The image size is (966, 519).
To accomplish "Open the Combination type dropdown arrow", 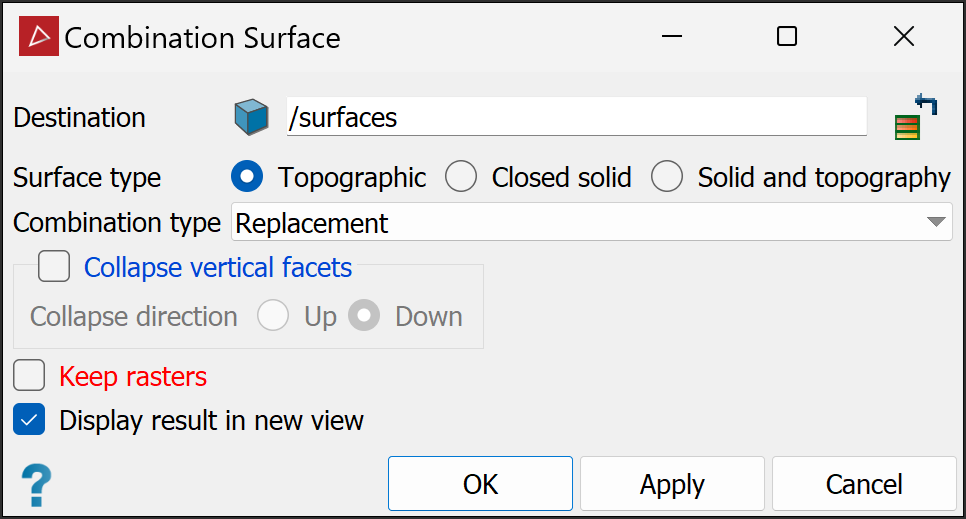I will click(x=936, y=223).
